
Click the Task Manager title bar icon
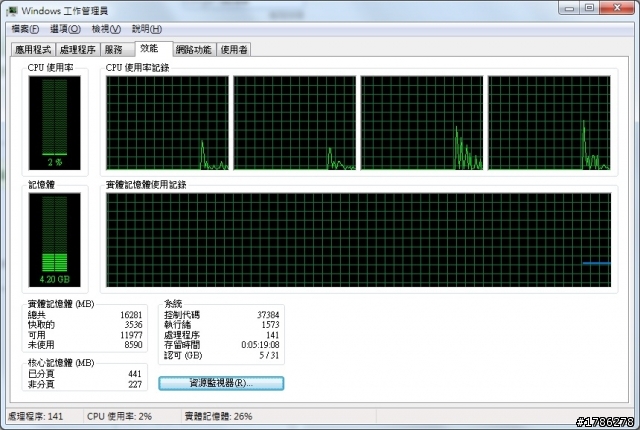[12, 11]
